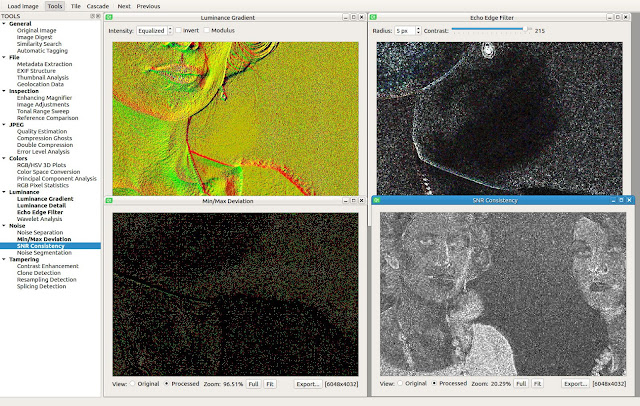Click Export in Min/Max Deviation window
This screenshot has height=406, width=640.
pyautogui.click(x=308, y=384)
